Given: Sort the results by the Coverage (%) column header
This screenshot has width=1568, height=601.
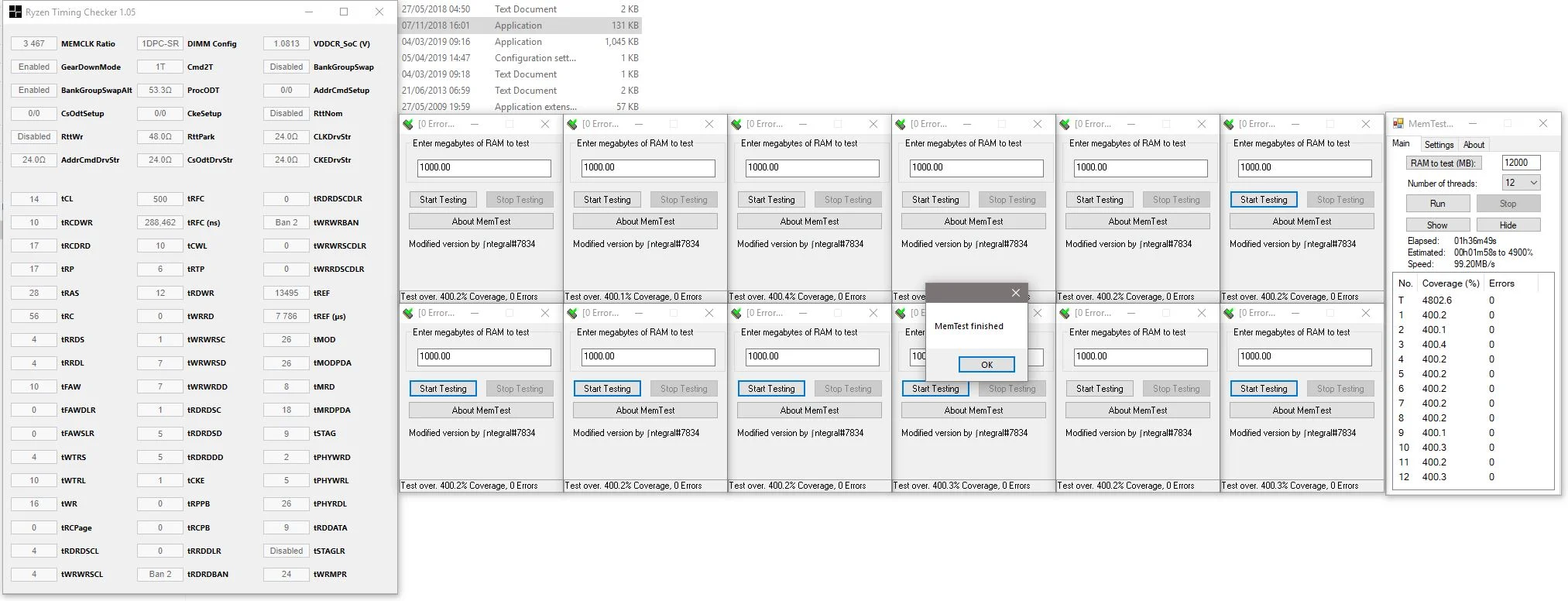Looking at the screenshot, I should 1450,283.
